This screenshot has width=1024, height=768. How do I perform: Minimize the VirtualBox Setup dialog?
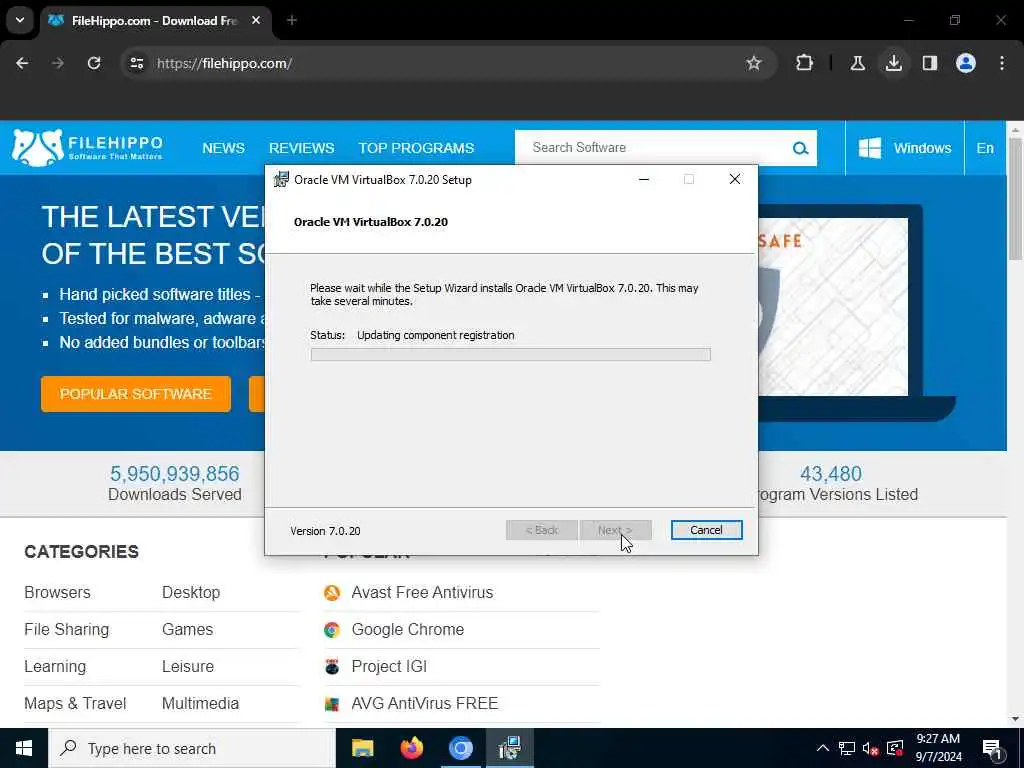(x=644, y=180)
